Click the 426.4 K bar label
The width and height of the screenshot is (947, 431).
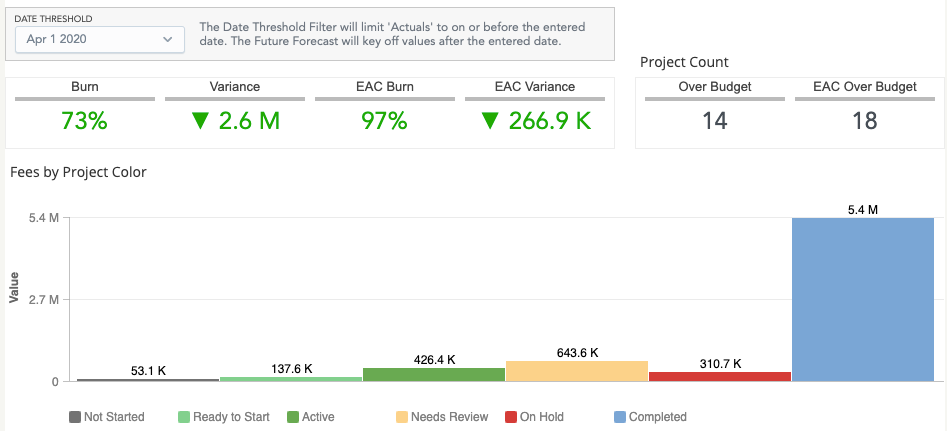point(434,360)
